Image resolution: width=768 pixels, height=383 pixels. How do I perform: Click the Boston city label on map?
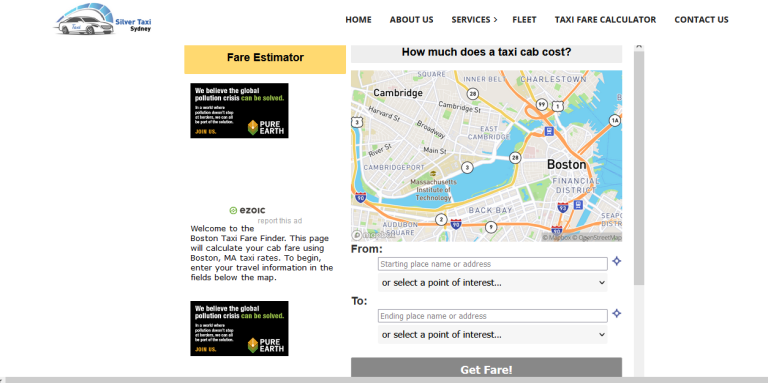tap(567, 165)
